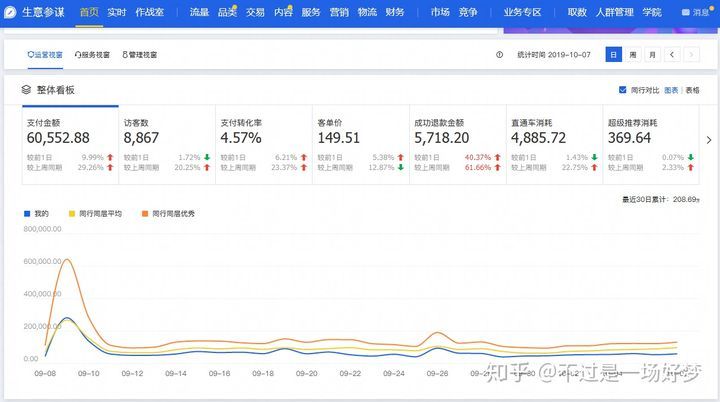Click the 8,867 visitor count value

141,138
